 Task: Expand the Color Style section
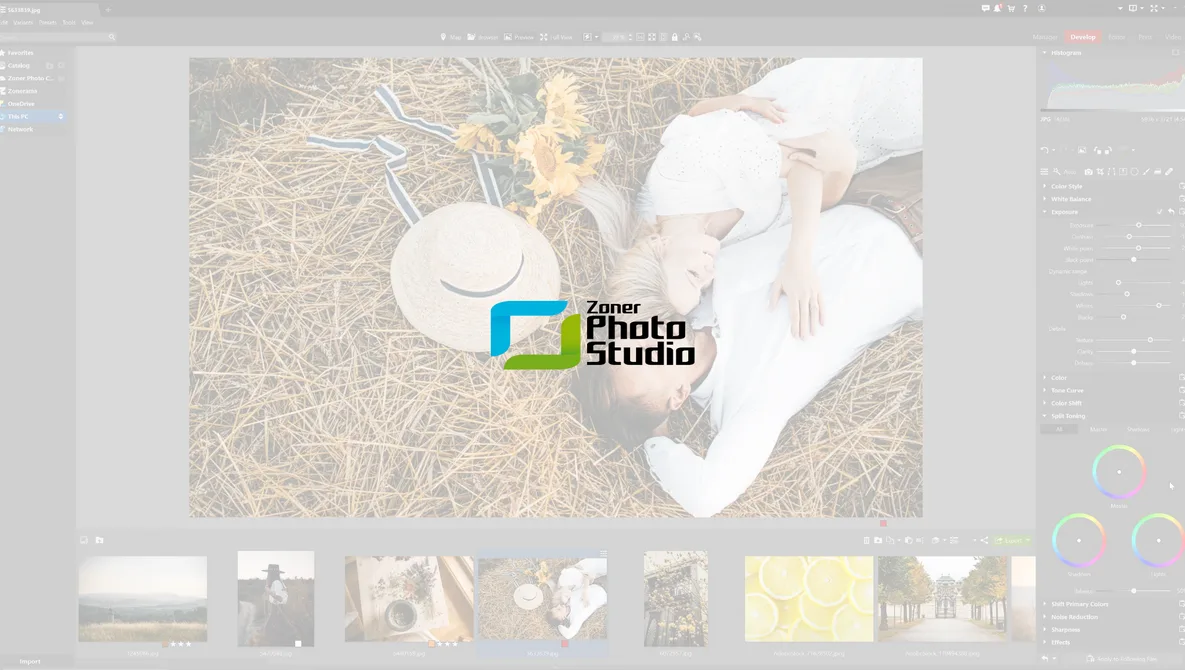pyautogui.click(x=1066, y=187)
